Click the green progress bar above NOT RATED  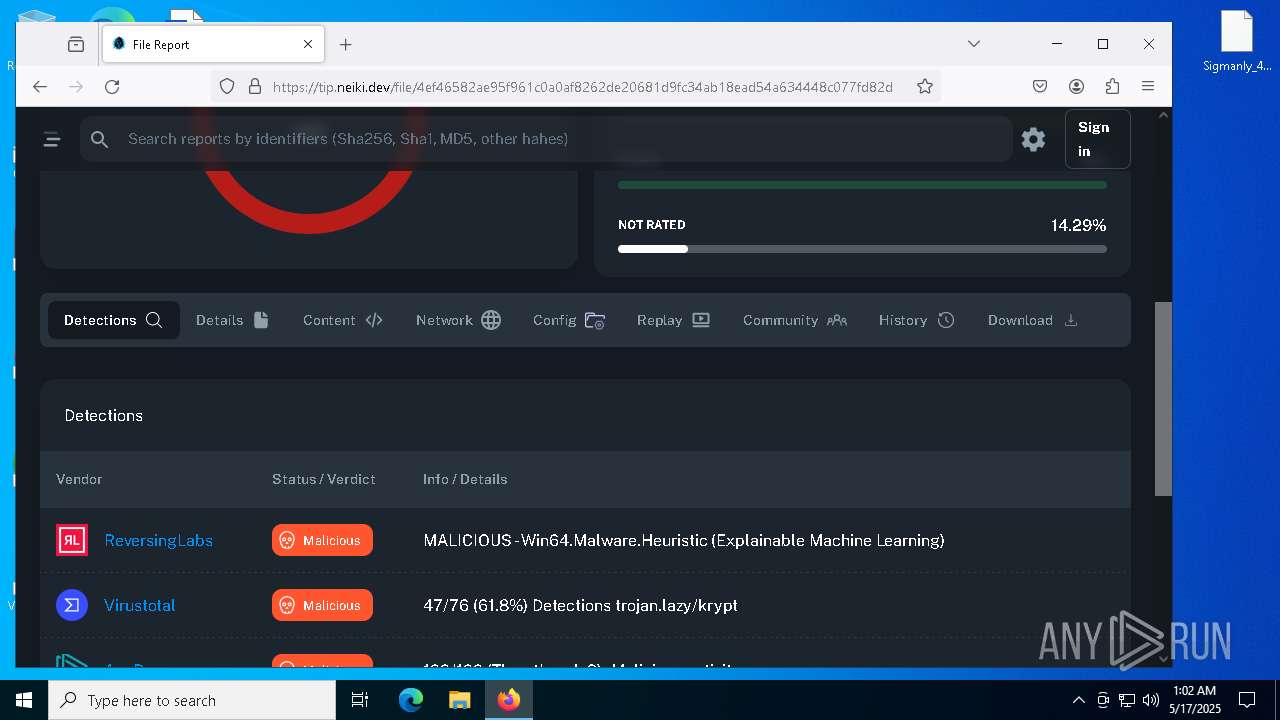point(862,185)
